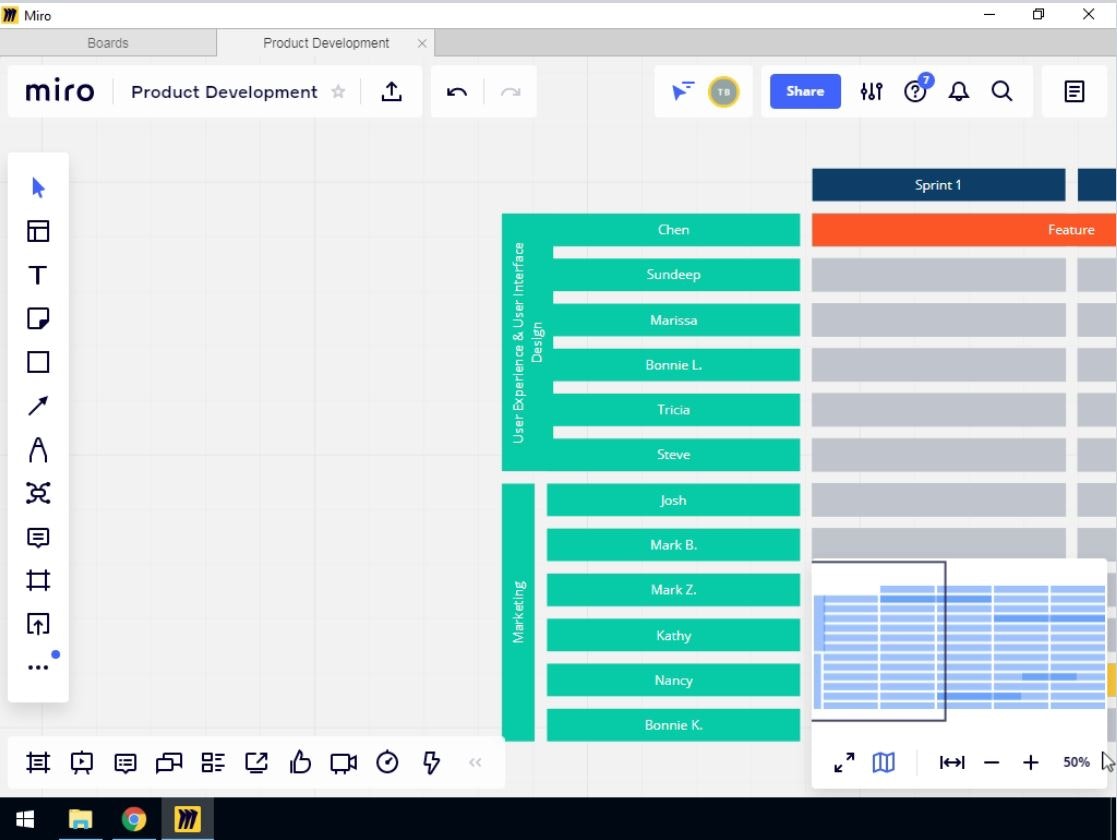Screen dimensions: 1117x840
Task: Select the Josh row label
Action: pos(673,500)
